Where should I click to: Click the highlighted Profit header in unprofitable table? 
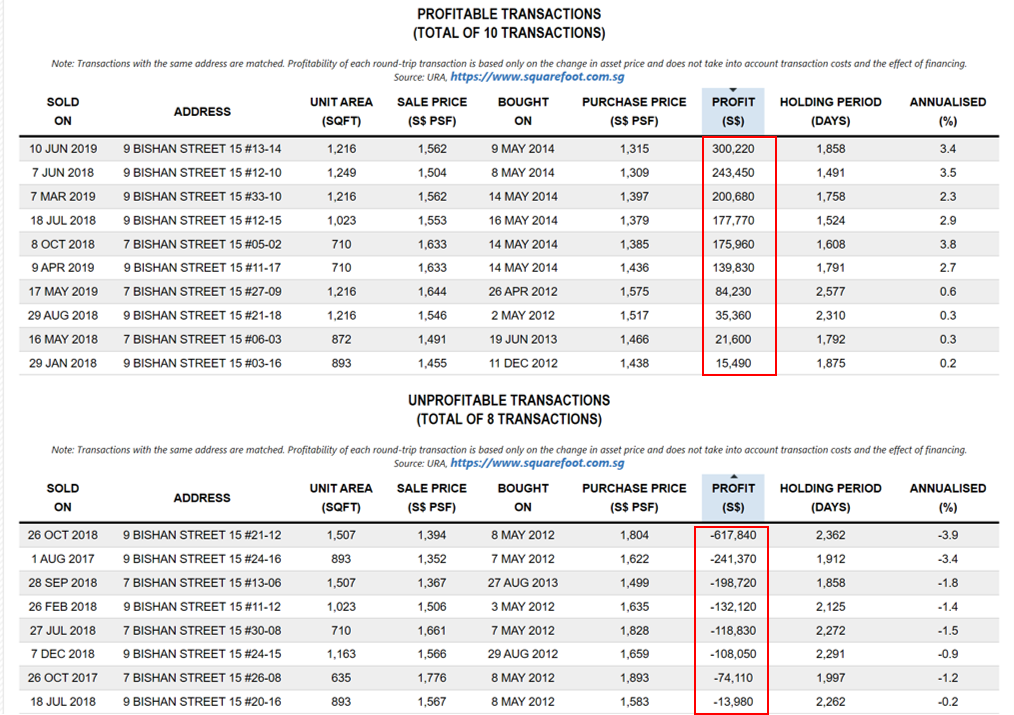pyautogui.click(x=733, y=498)
